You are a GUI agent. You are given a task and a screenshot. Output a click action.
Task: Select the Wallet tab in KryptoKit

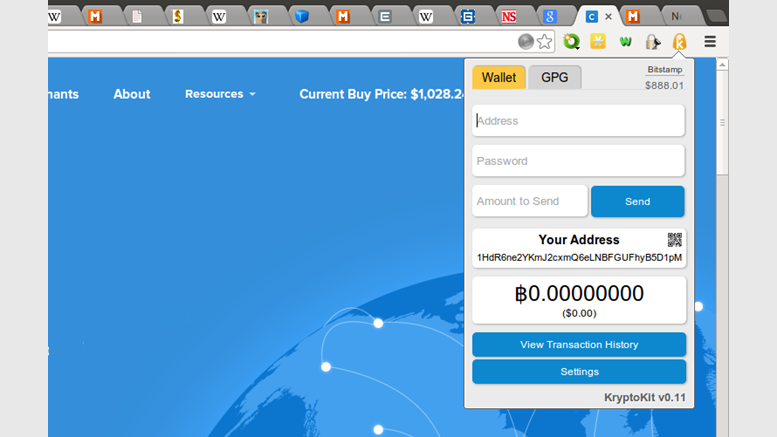coord(499,77)
